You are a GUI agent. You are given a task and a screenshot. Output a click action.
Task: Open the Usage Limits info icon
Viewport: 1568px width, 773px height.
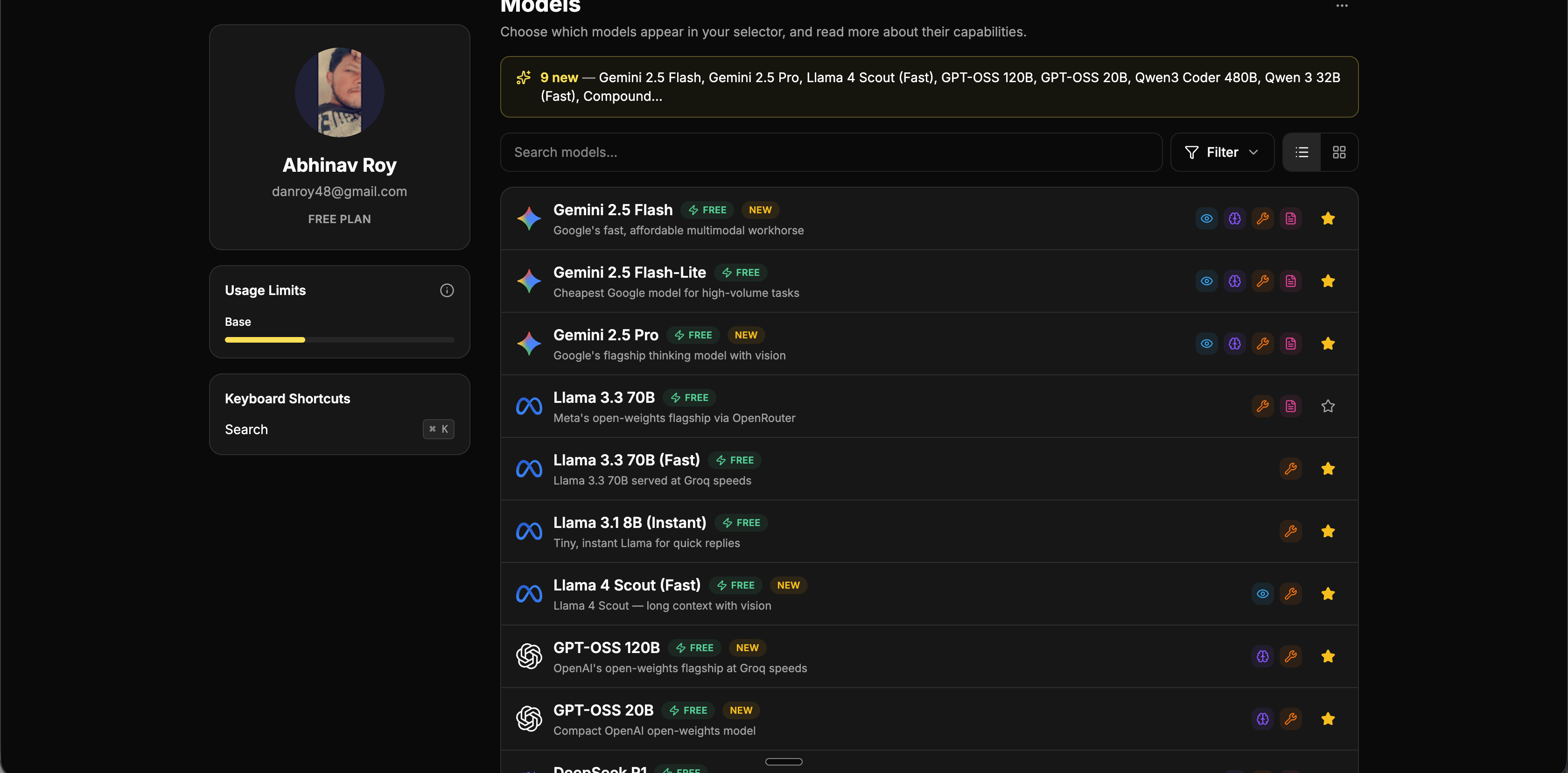[x=447, y=290]
